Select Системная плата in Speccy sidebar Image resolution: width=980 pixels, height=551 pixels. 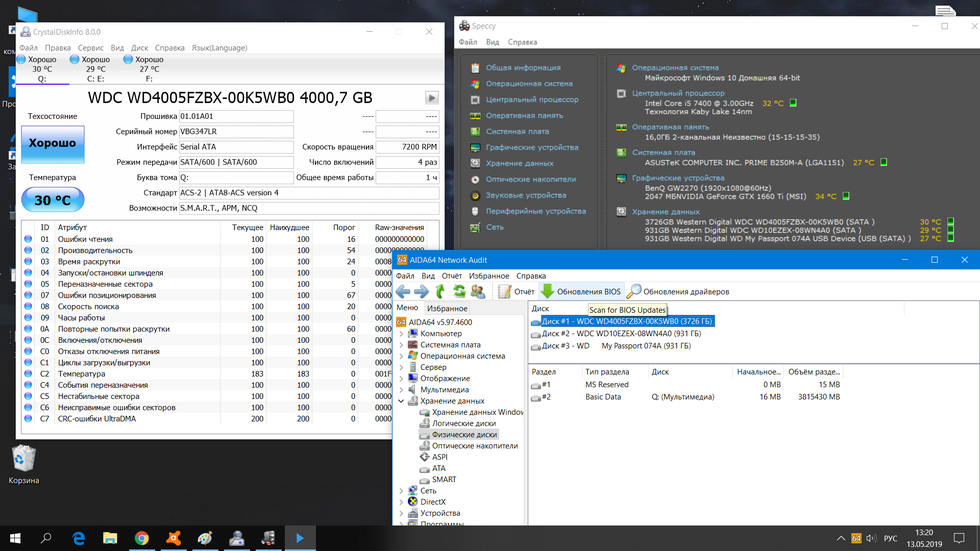click(x=518, y=131)
